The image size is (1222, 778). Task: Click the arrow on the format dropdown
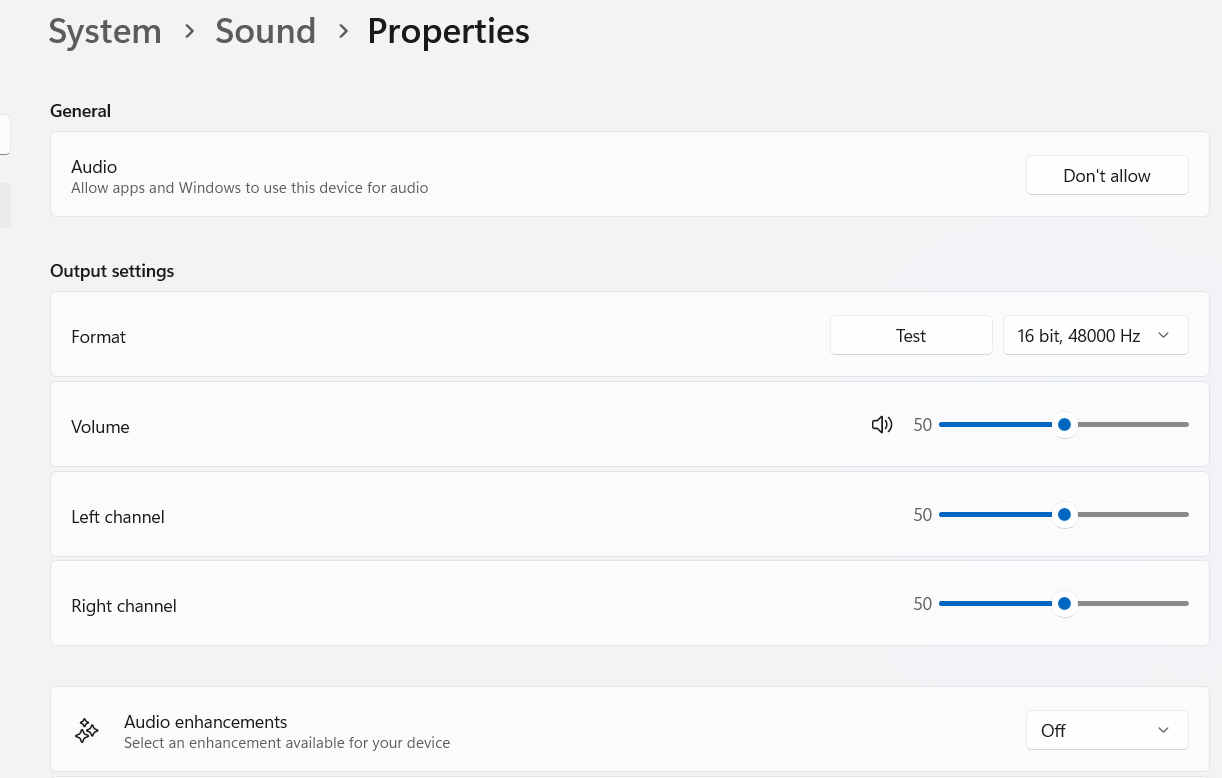tap(1163, 336)
